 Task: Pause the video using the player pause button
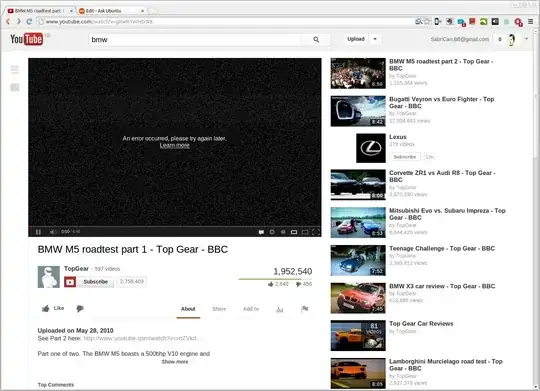[38, 232]
